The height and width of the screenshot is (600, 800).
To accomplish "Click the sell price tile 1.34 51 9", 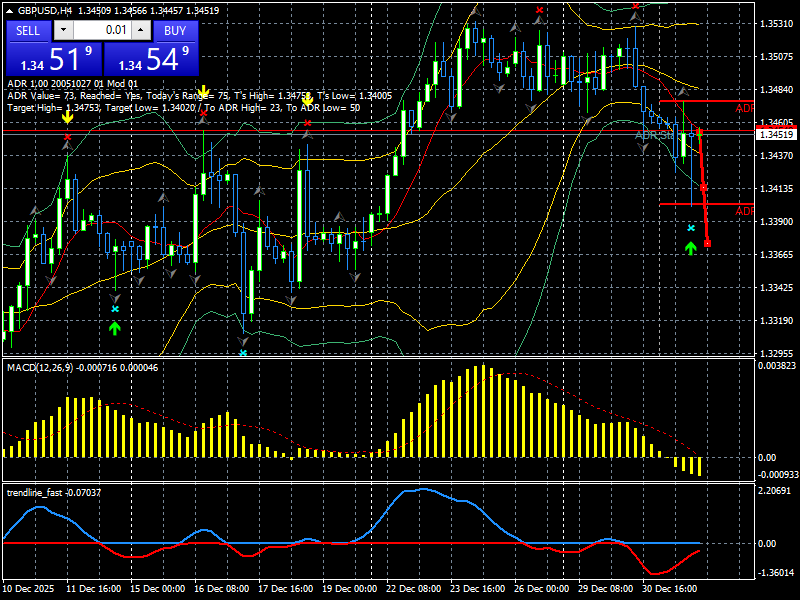I will (x=54, y=59).
